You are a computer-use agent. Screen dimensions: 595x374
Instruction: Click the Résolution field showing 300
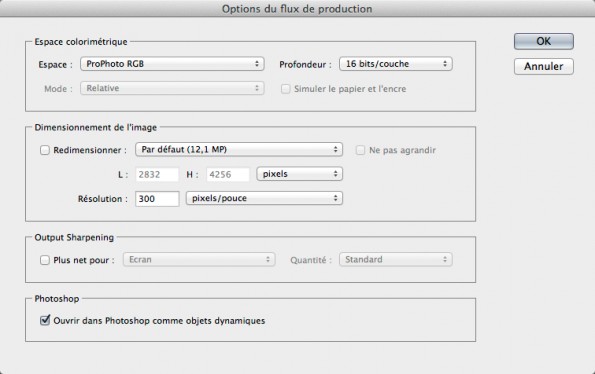coord(157,199)
